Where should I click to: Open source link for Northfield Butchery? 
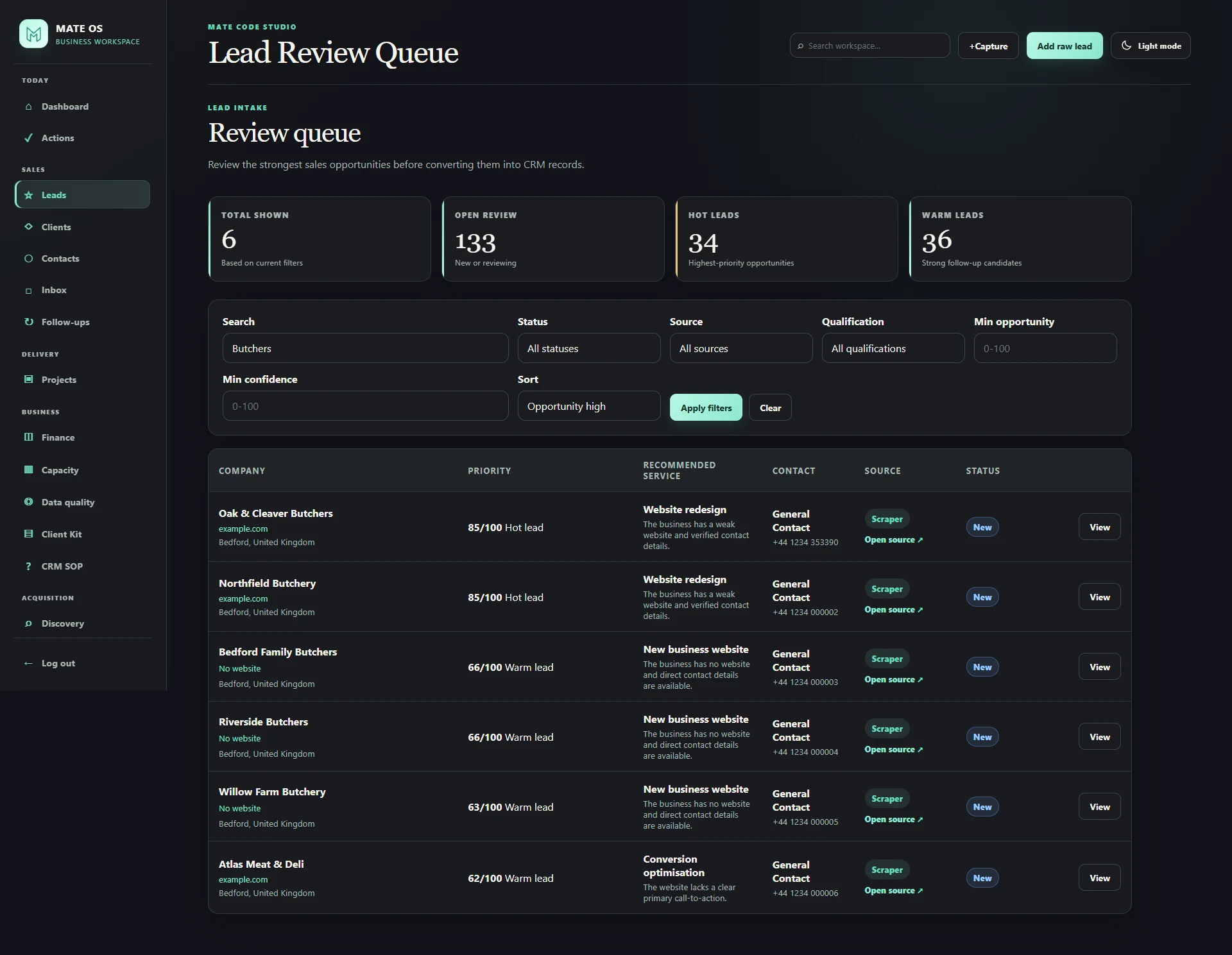pos(893,609)
